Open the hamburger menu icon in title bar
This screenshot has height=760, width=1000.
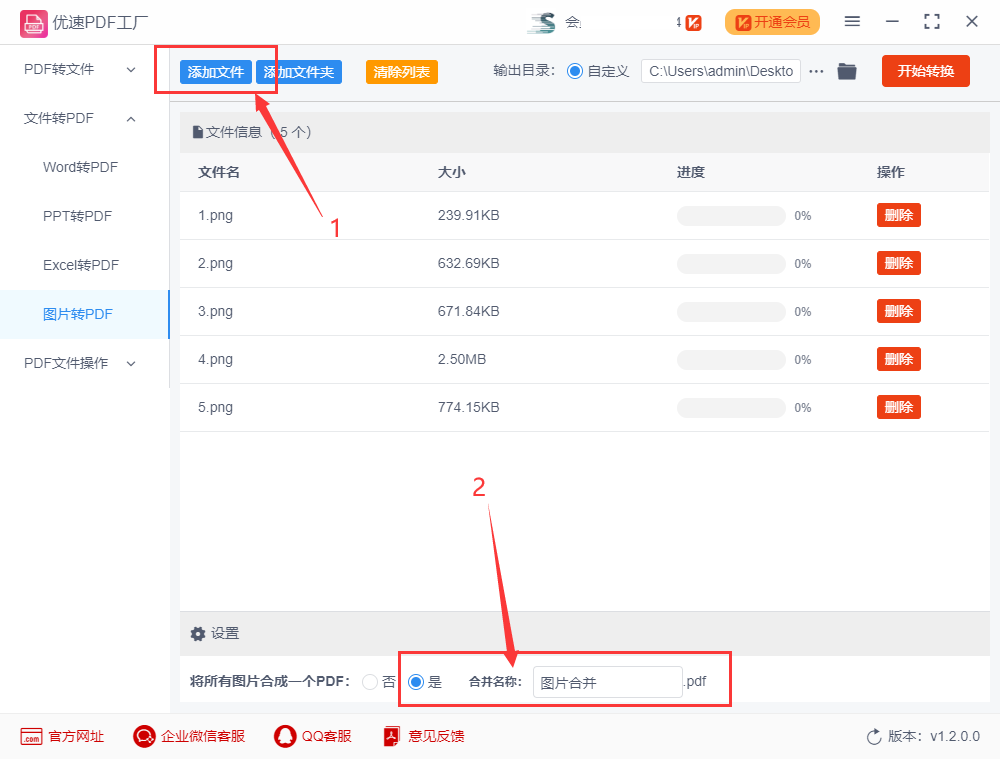pyautogui.click(x=852, y=22)
